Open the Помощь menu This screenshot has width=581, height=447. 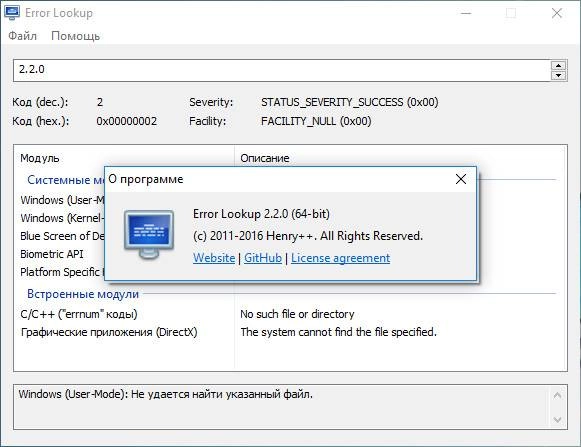76,36
